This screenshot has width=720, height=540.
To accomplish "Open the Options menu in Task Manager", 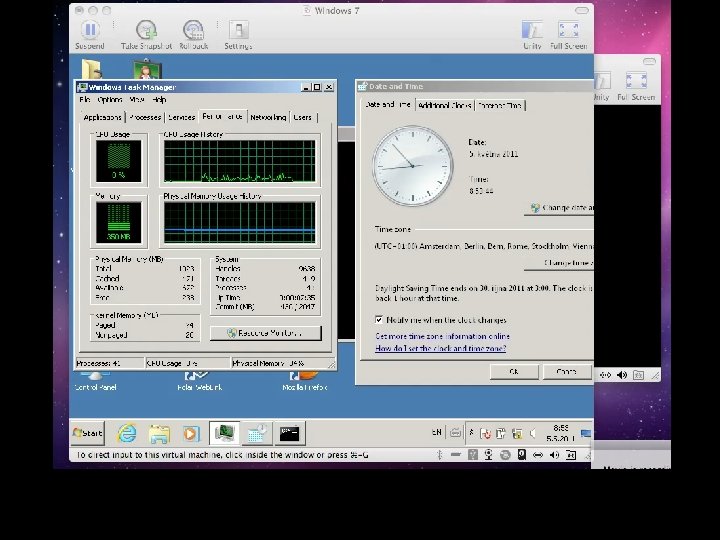I will 110,100.
